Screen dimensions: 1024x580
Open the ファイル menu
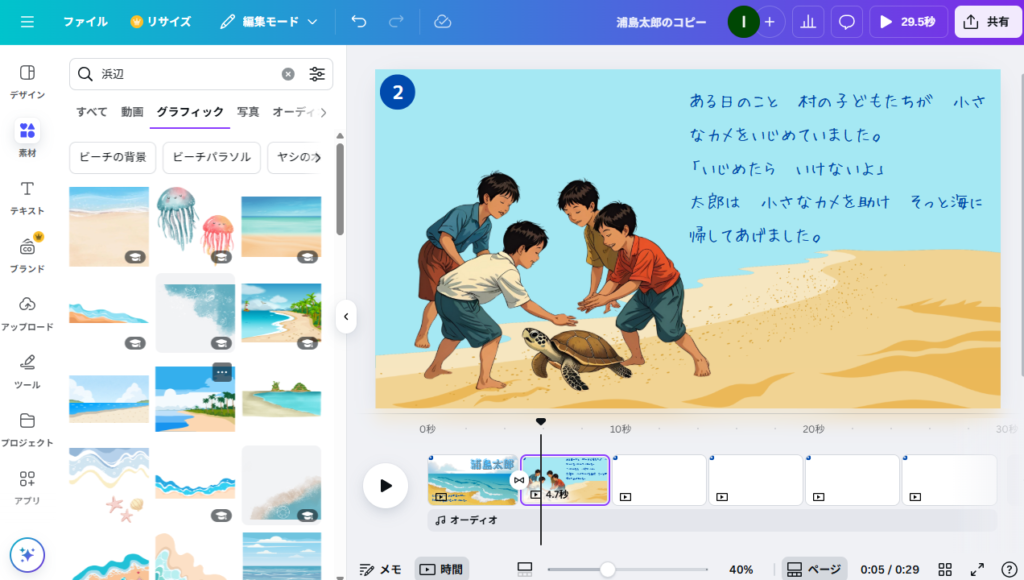coord(85,22)
